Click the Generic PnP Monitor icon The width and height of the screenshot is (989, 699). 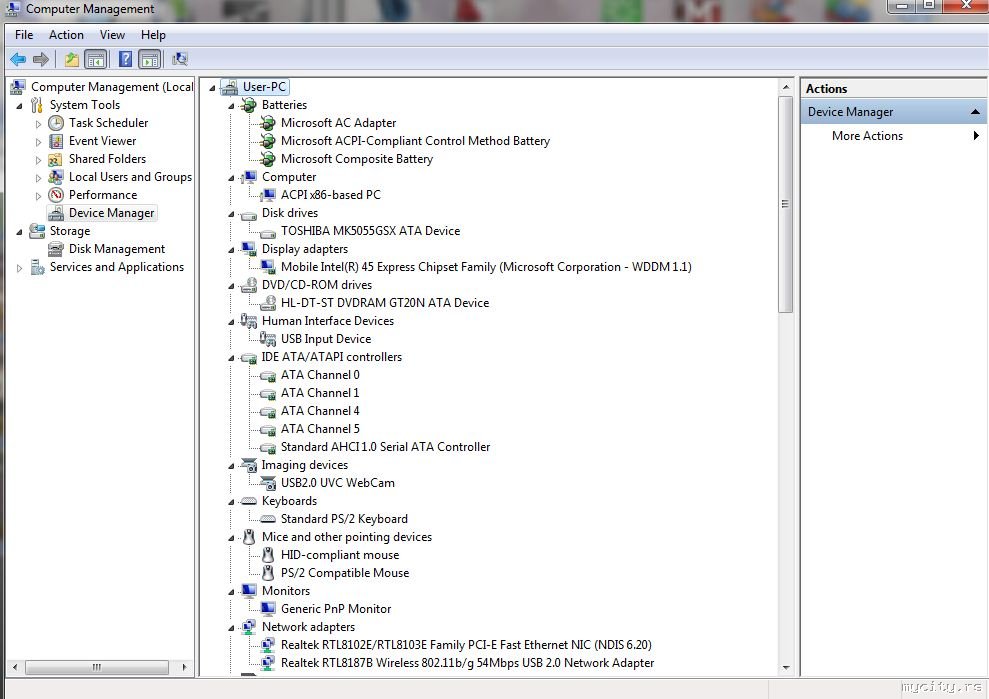pos(268,609)
